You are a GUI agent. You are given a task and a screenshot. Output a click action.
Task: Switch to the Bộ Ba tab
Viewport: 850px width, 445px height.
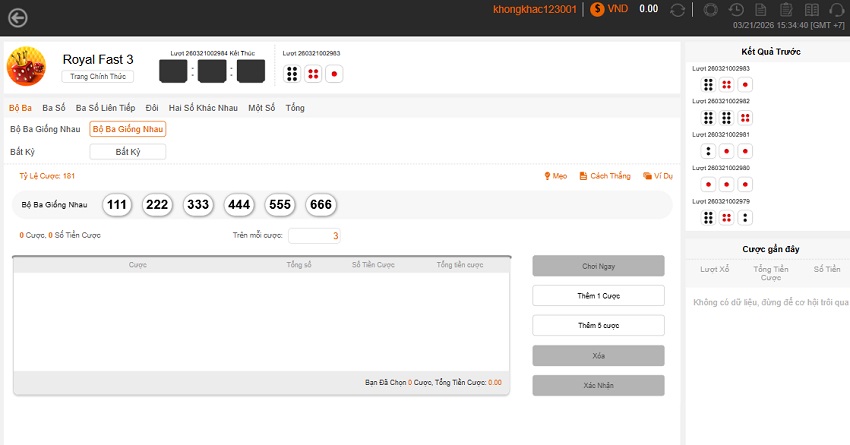pos(20,108)
